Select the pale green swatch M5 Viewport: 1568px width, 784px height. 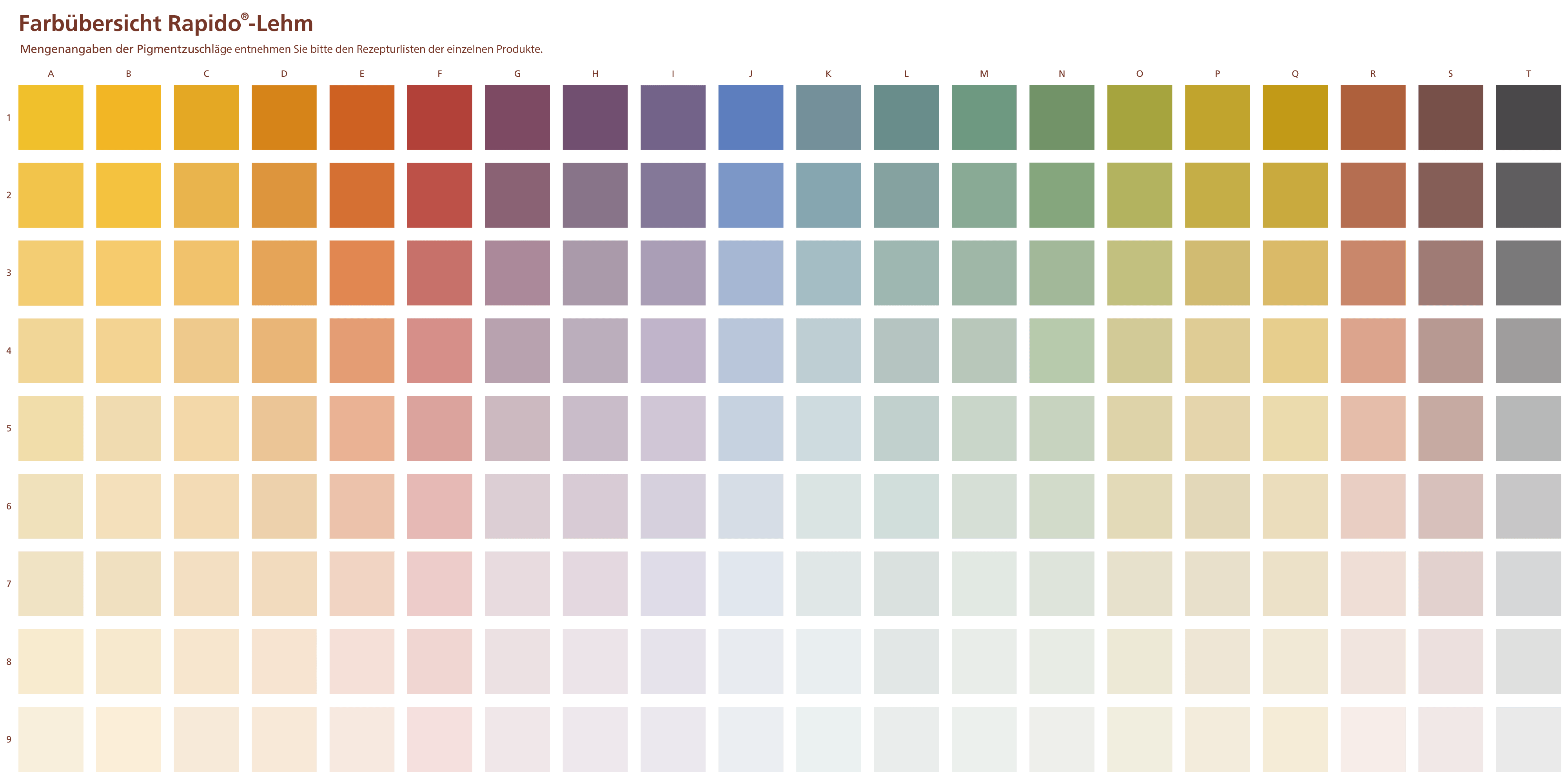pos(984,428)
